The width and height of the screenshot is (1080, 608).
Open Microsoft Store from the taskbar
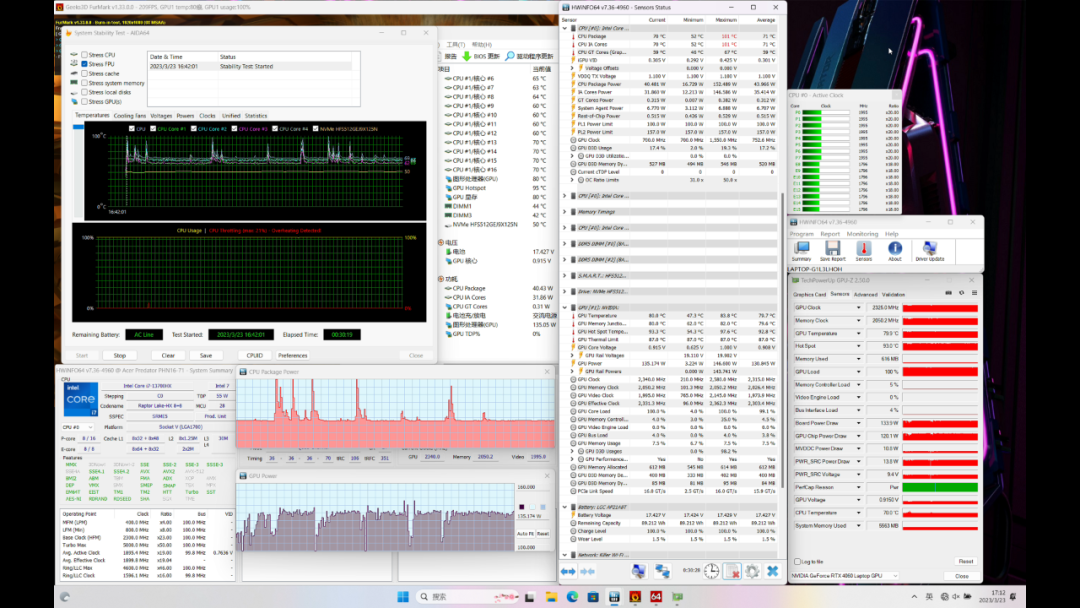593,596
